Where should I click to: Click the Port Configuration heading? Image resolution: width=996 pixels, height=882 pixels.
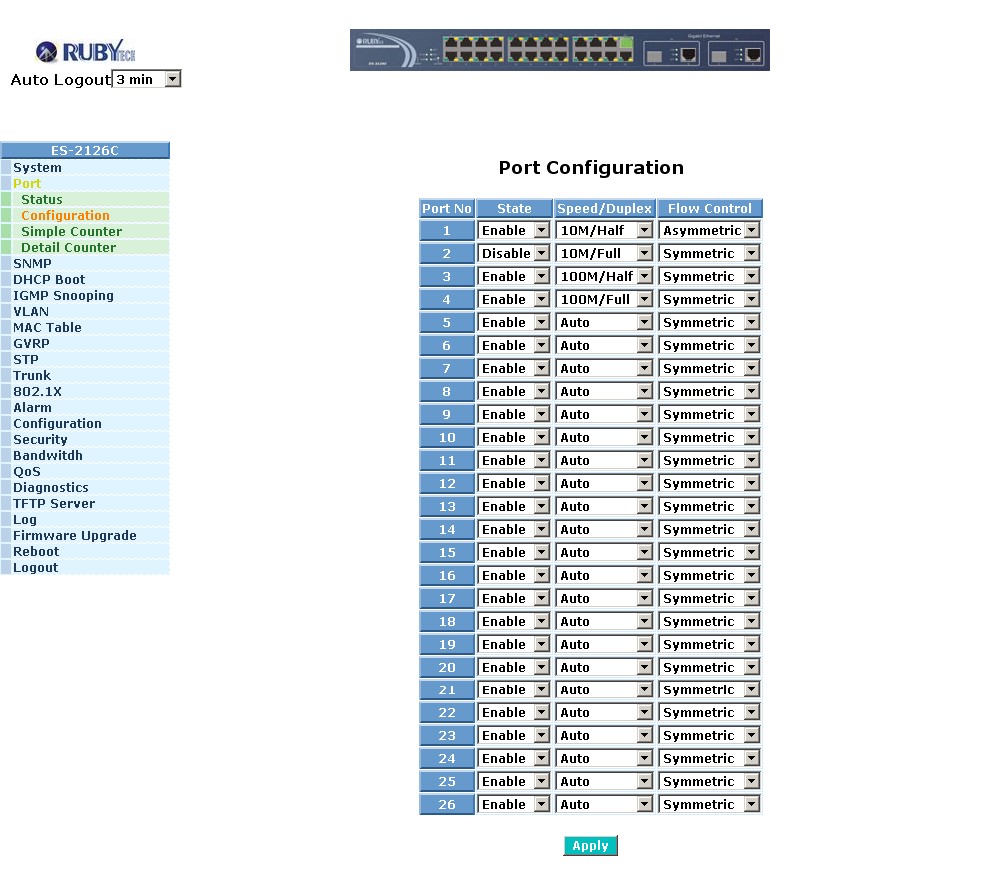pyautogui.click(x=591, y=168)
